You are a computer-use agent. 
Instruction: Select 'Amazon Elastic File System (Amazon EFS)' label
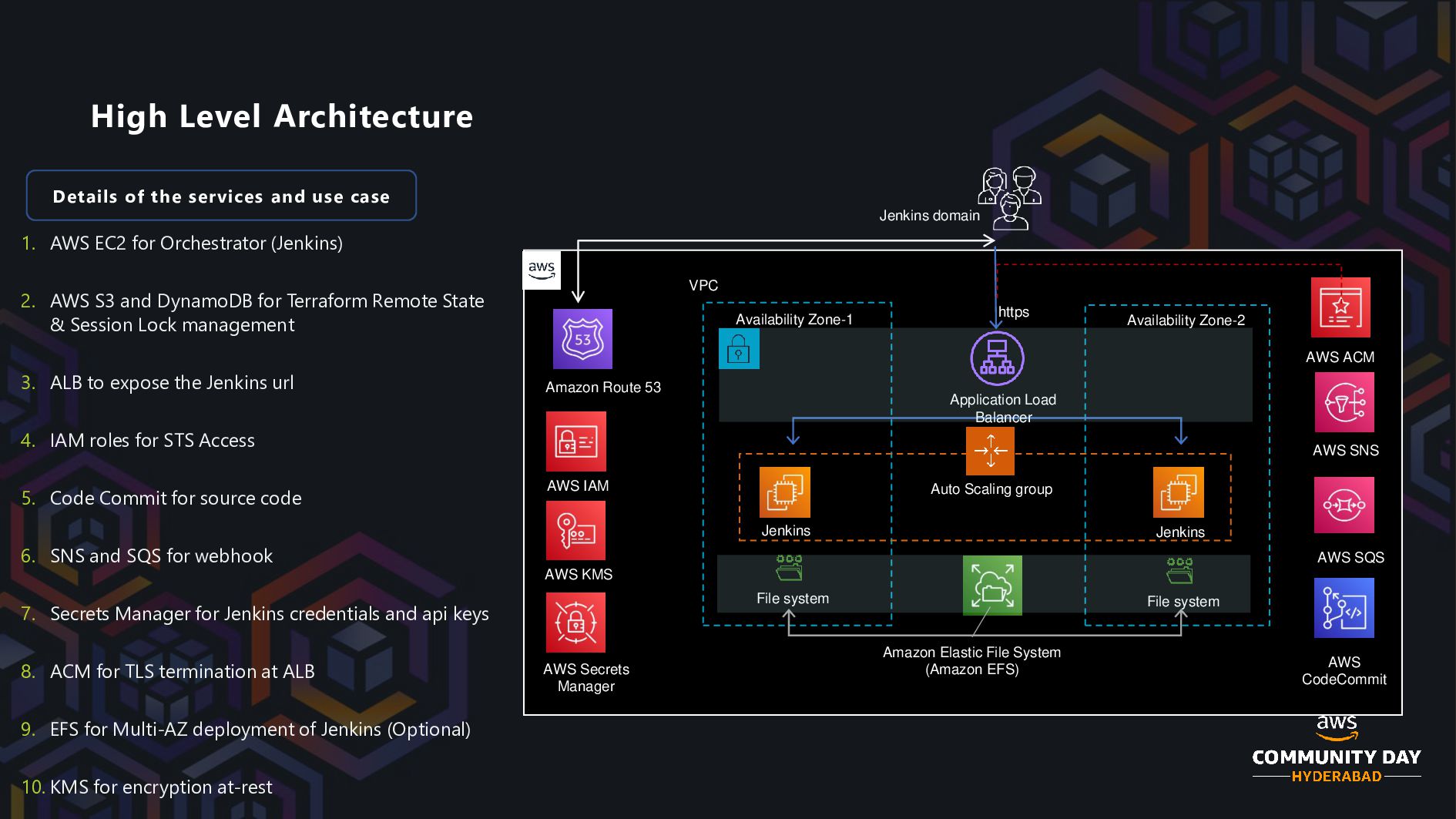tap(972, 661)
